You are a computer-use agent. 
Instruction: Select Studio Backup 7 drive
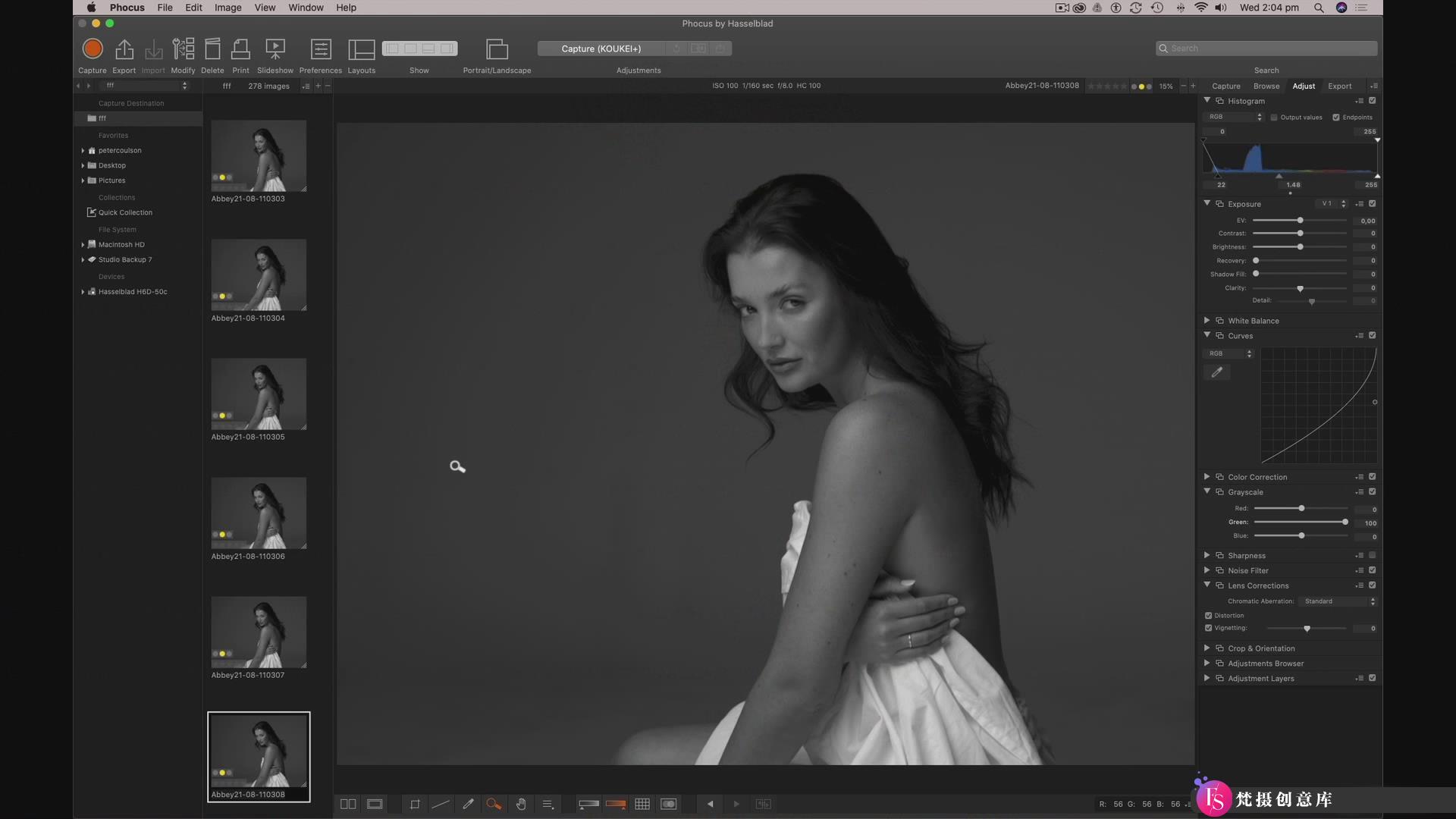(125, 259)
